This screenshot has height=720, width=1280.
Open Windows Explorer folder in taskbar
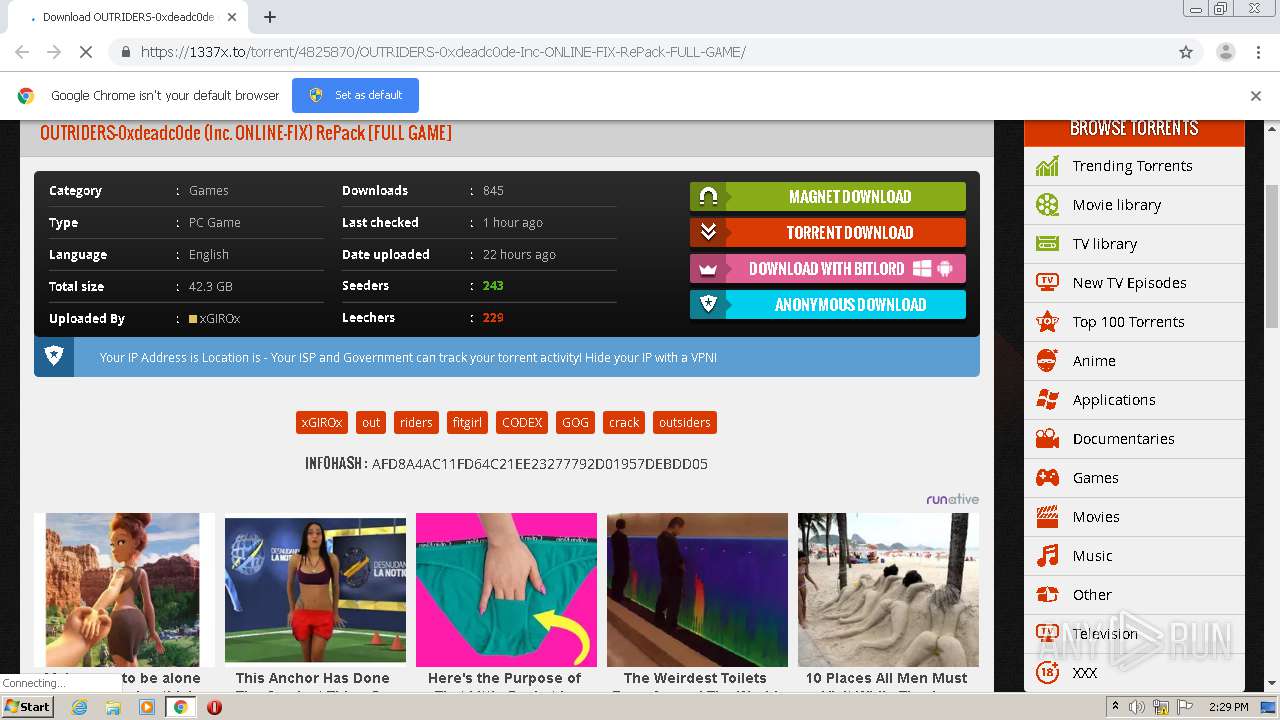[113, 707]
